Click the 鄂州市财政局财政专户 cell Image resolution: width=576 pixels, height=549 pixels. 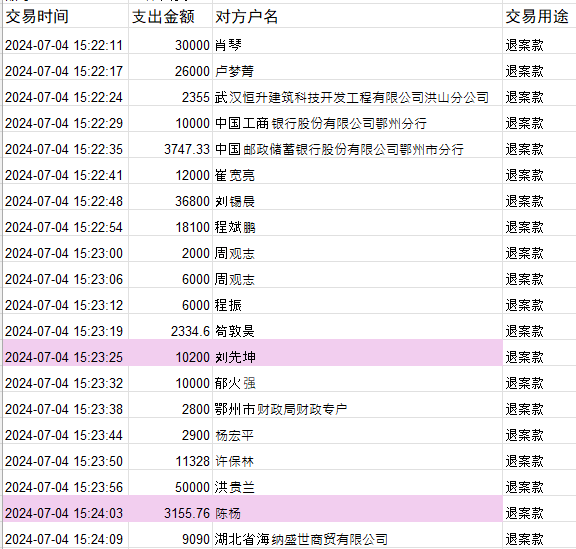357,409
